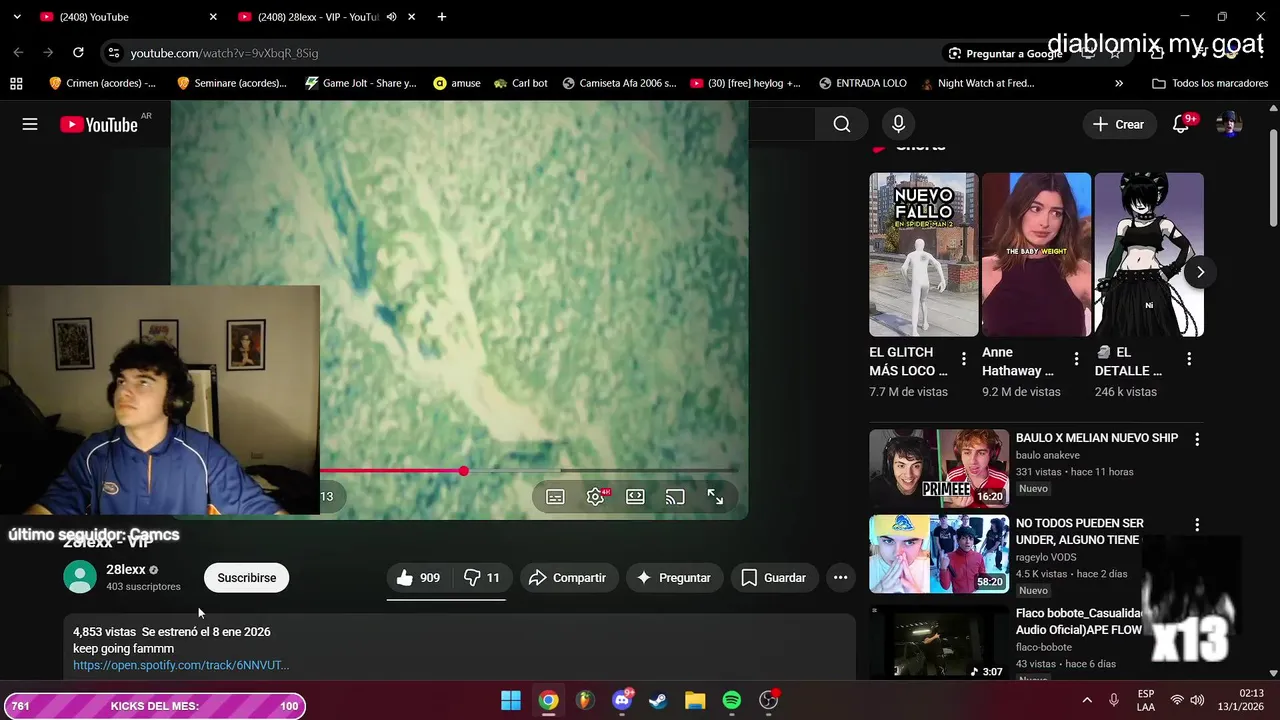Show hidden system tray icons

1087,700
